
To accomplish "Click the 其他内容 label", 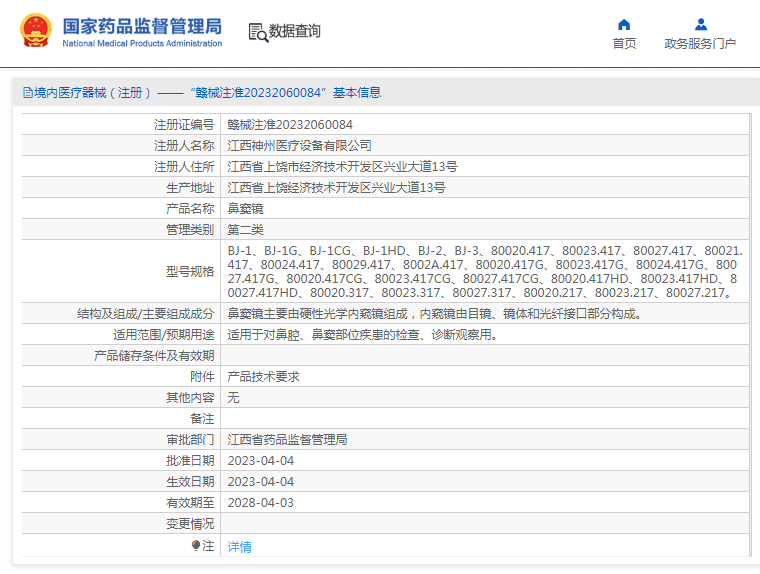I will click(190, 398).
